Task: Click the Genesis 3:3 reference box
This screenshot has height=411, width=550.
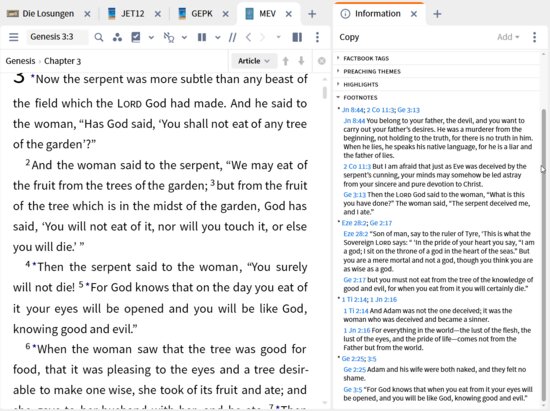Action: [x=57, y=37]
